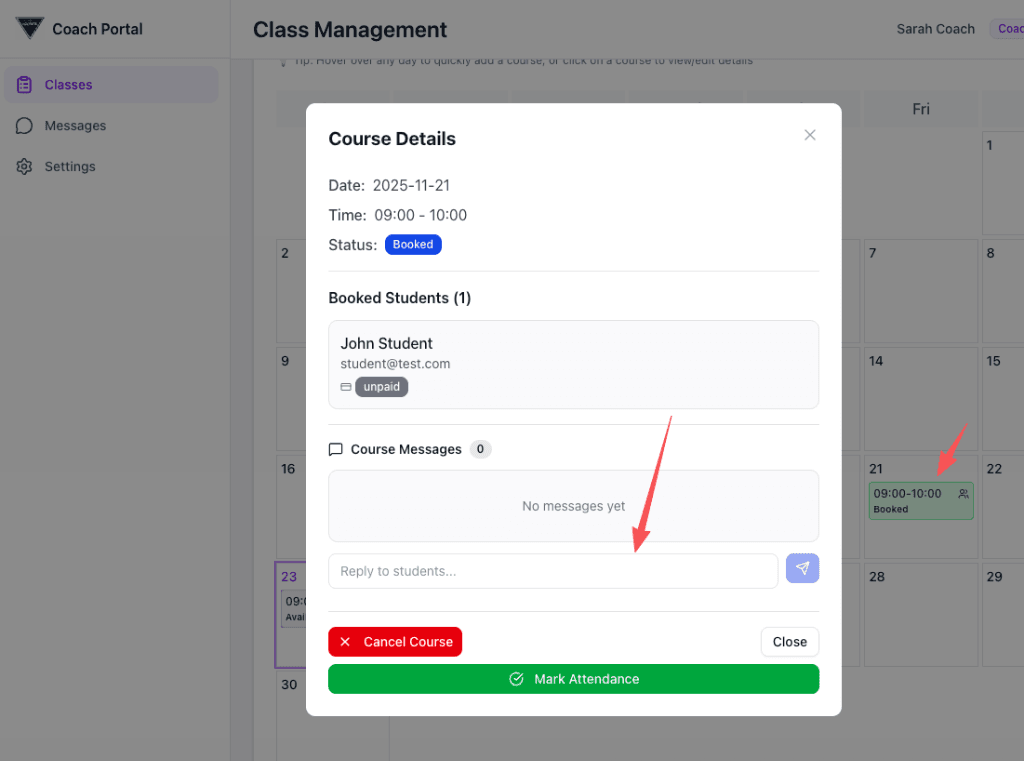Click the Course Messages chat icon
Screen dimensions: 1024x761
pos(336,450)
